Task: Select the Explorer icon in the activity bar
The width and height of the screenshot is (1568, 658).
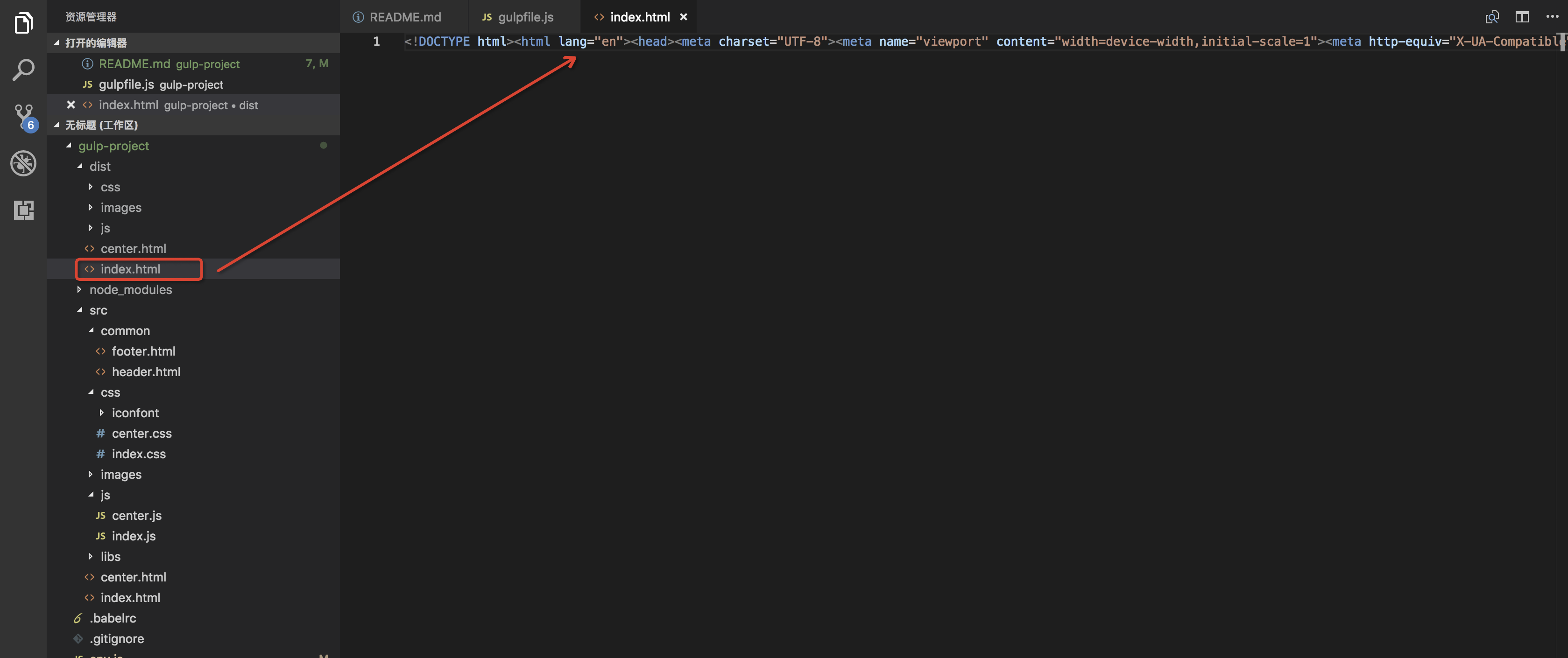Action: [x=23, y=22]
